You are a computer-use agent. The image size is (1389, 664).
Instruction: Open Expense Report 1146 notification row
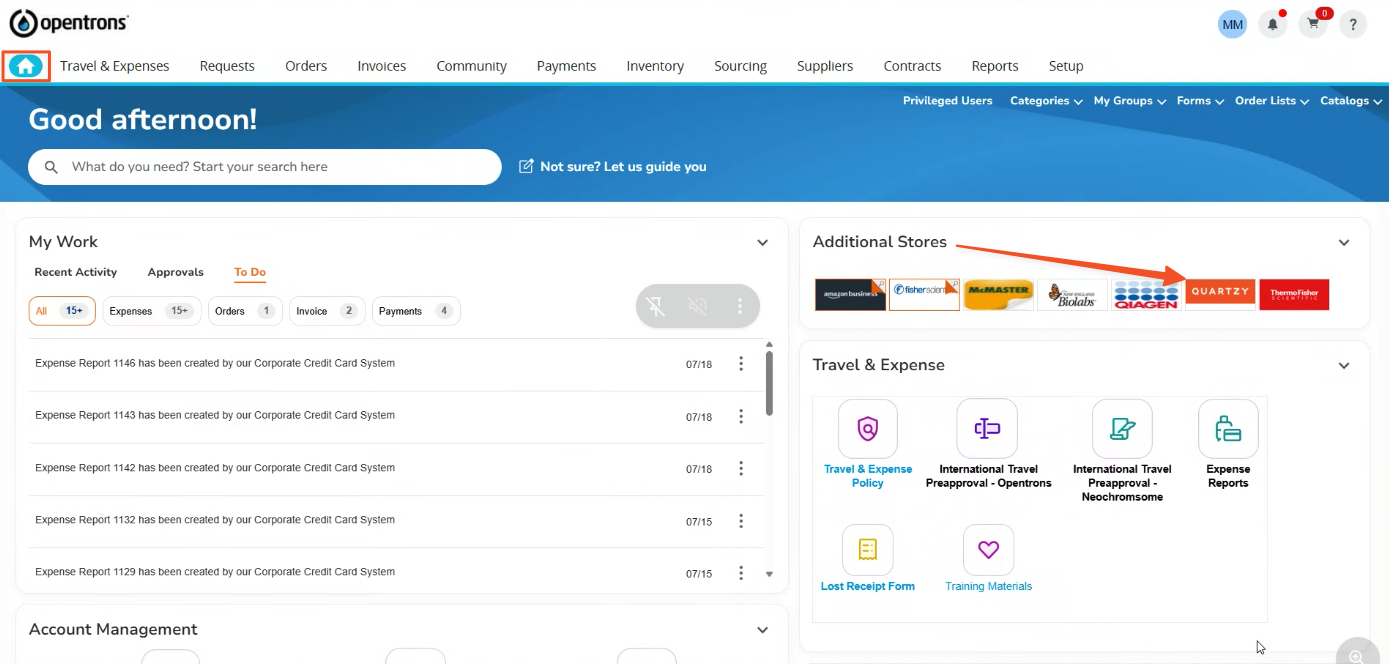click(395, 364)
